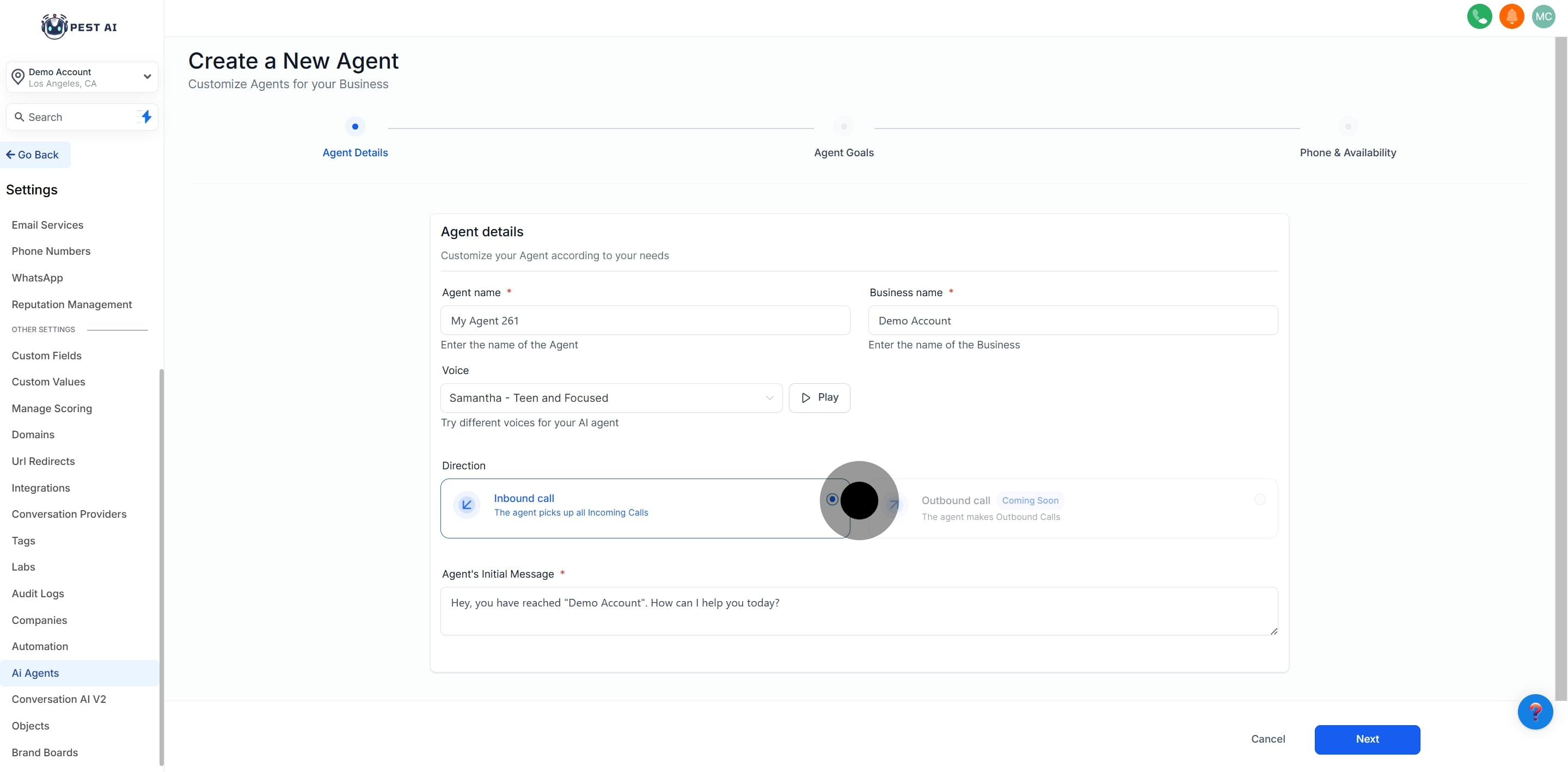This screenshot has width=1568, height=772.
Task: Click the Go Back link
Action: click(x=33, y=155)
